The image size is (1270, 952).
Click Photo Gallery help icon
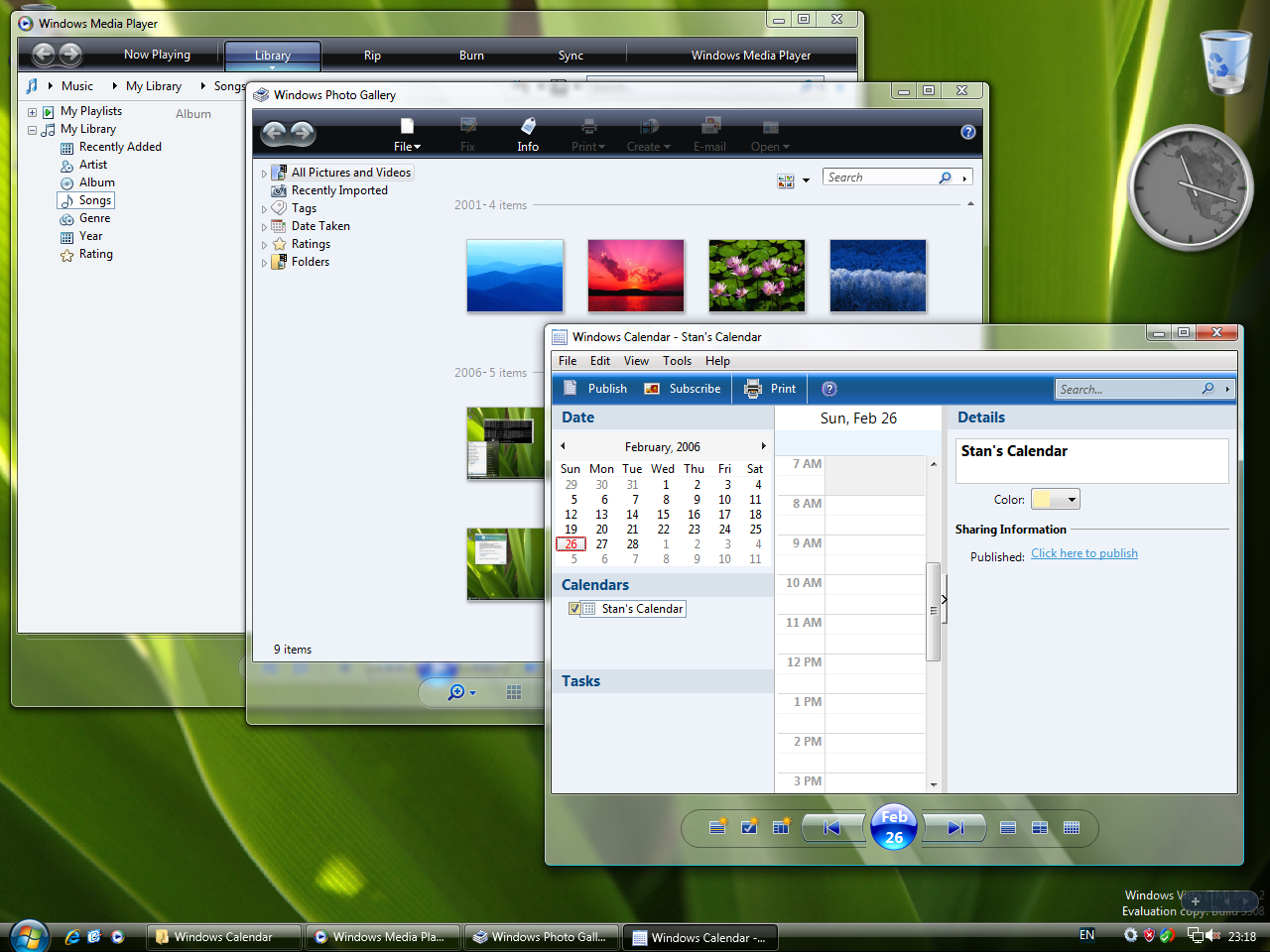coord(968,132)
